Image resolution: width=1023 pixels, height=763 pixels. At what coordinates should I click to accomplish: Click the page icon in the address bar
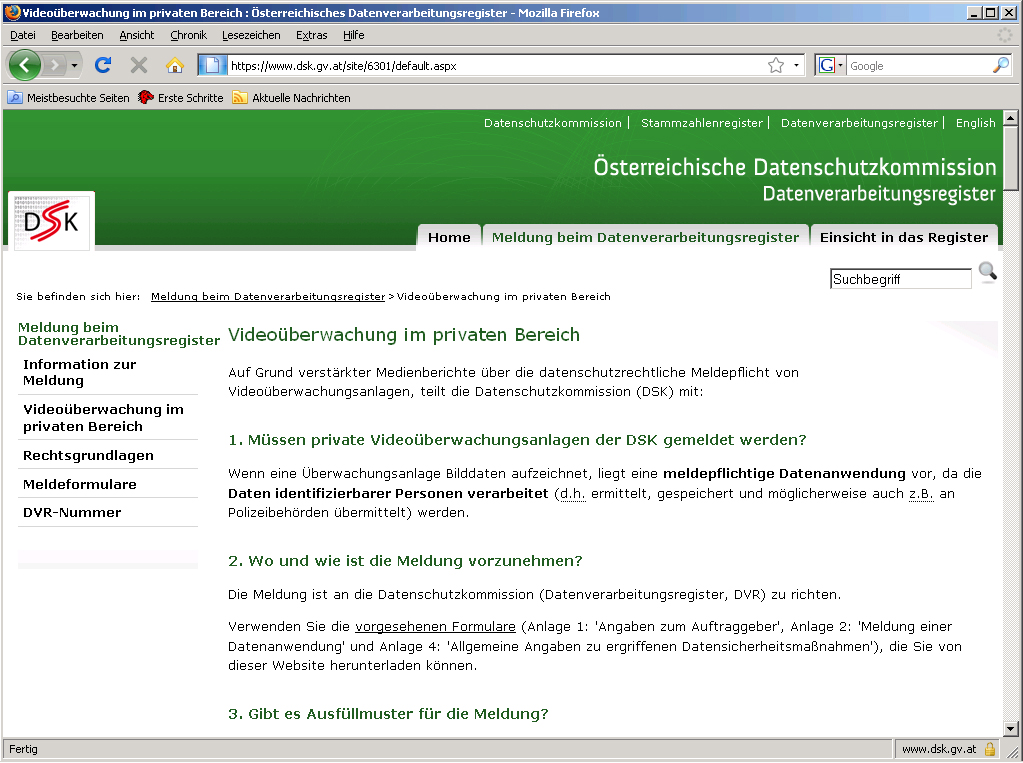coord(213,64)
